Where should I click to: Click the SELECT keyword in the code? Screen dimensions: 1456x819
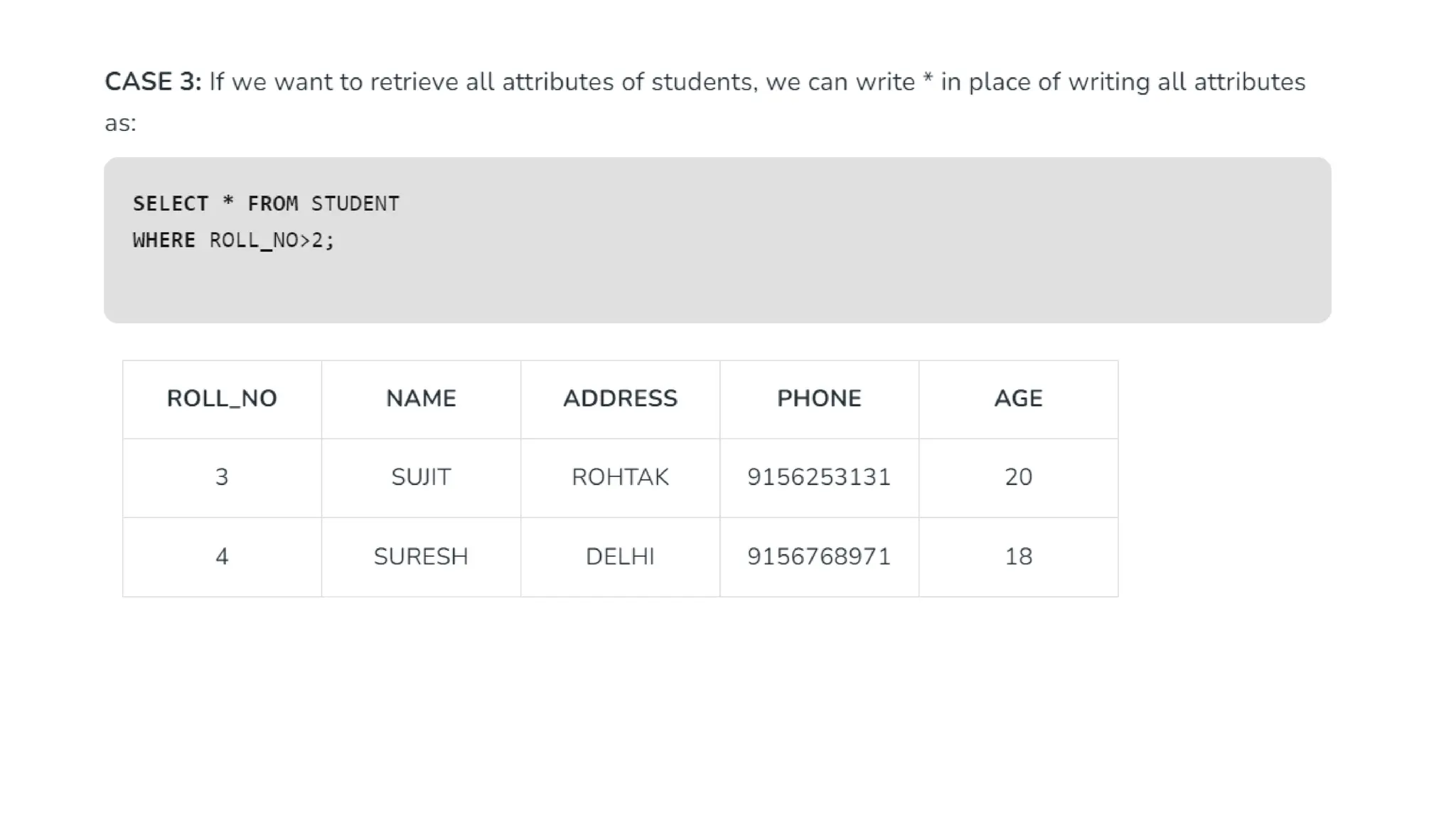(171, 204)
